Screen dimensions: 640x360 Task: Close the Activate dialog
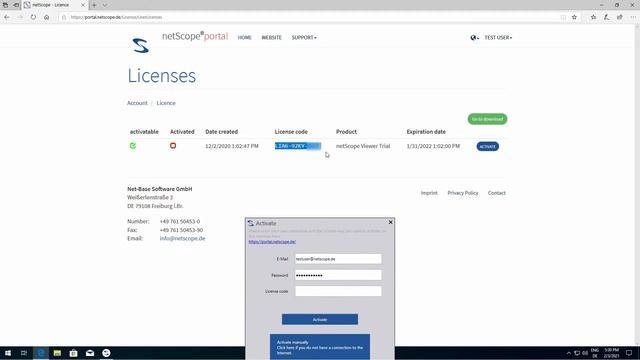[x=390, y=222]
